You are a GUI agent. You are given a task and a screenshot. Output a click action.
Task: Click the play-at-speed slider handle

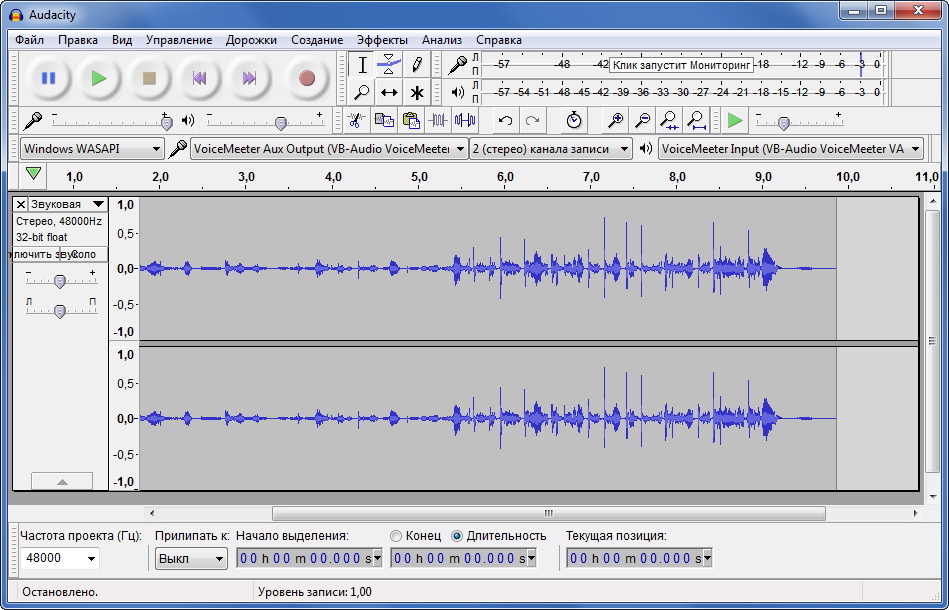point(784,123)
